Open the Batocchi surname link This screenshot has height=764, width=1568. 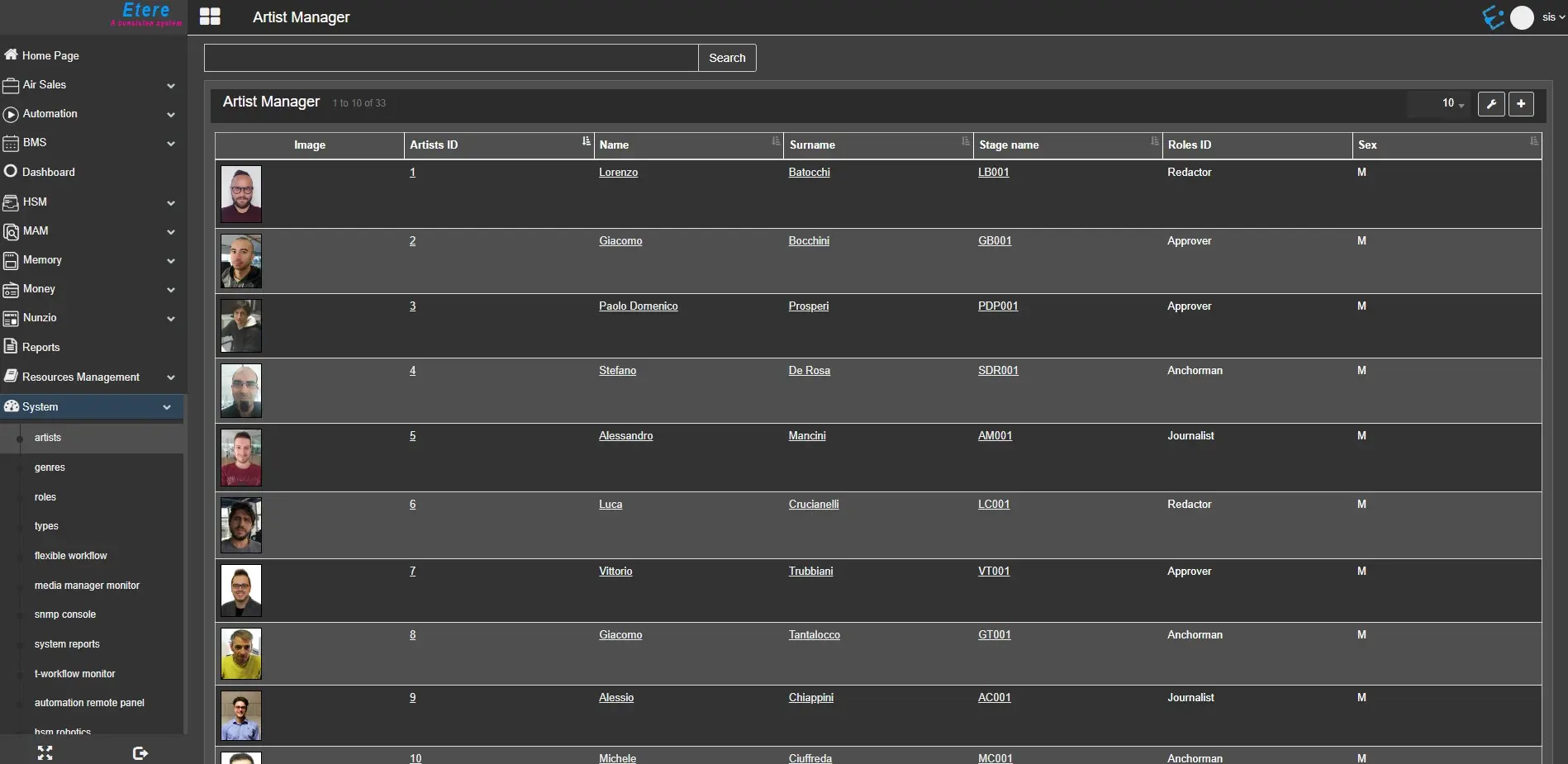click(x=809, y=173)
